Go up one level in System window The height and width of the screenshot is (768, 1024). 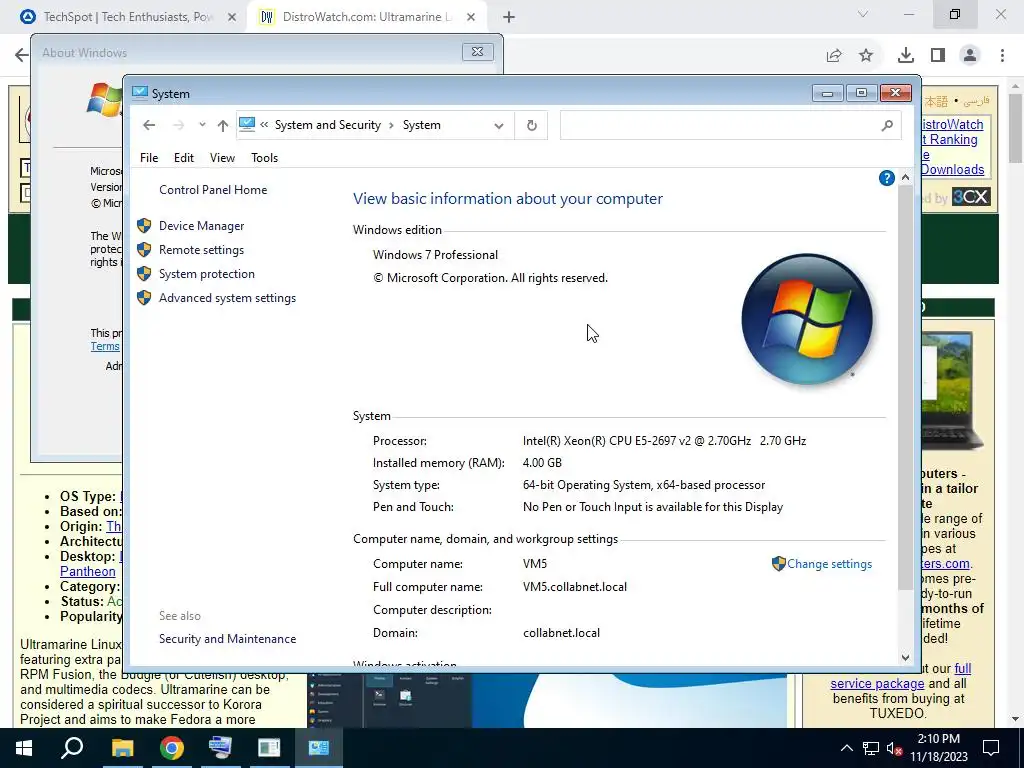223,125
